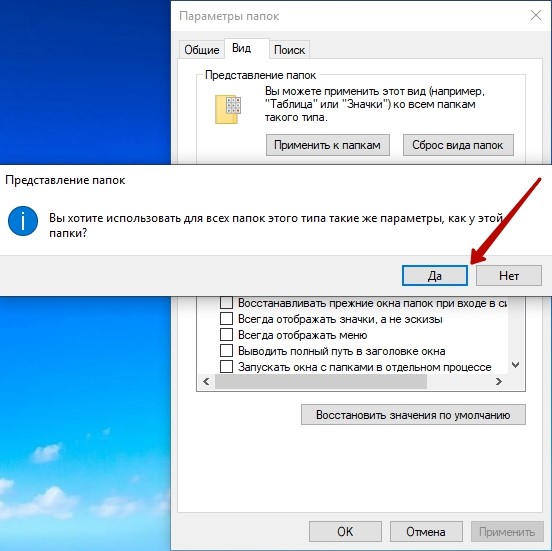Image resolution: width=552 pixels, height=551 pixels.
Task: Click the horizontal scrollbar left arrow
Action: tap(206, 381)
